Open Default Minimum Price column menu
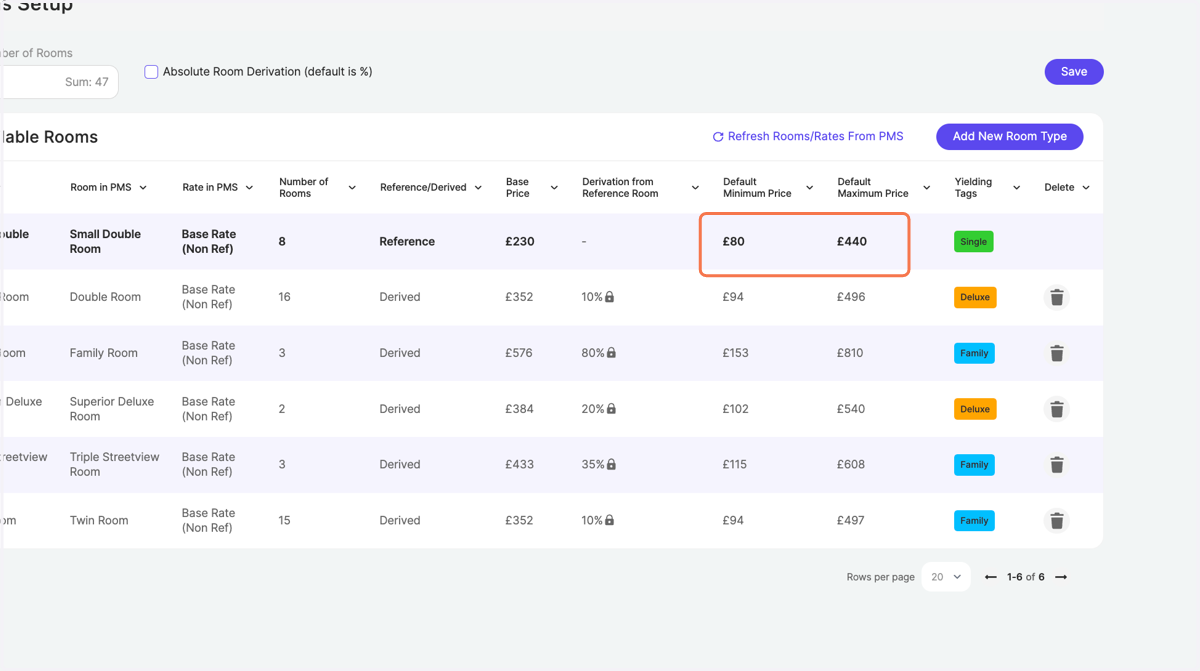This screenshot has width=1200, height=671. tap(809, 188)
